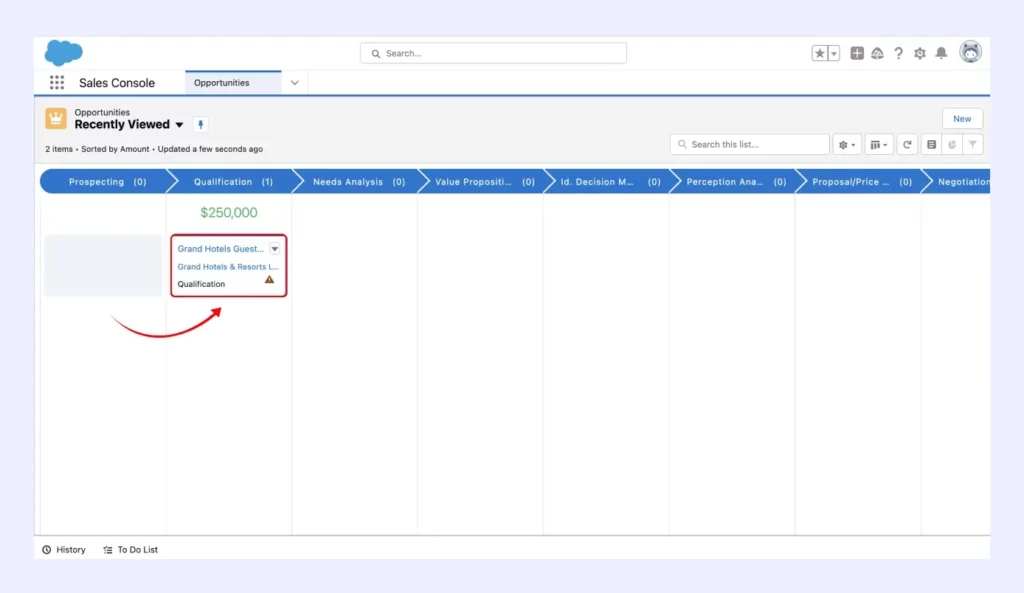Open the Help question mark icon
The height and width of the screenshot is (593, 1024).
click(x=899, y=54)
